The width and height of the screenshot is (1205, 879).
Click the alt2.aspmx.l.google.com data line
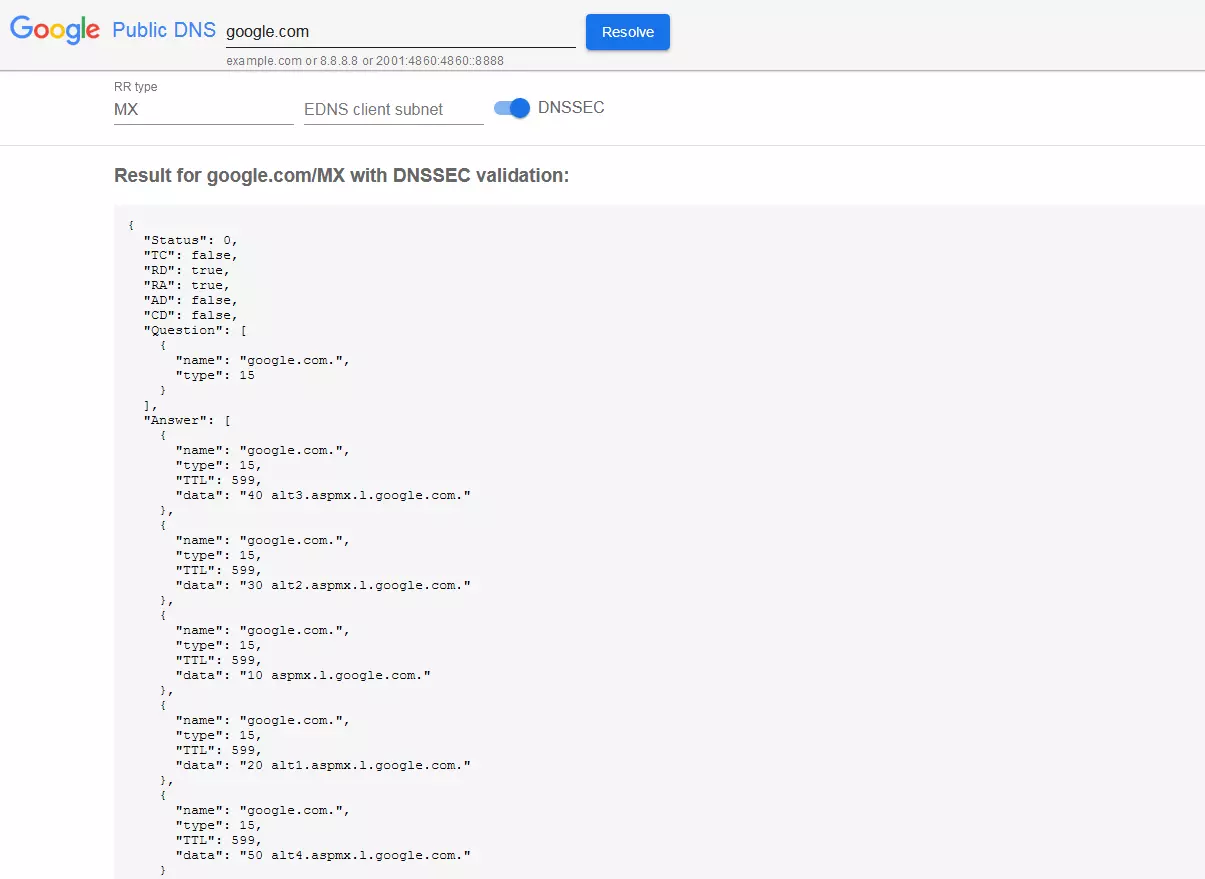coord(323,585)
